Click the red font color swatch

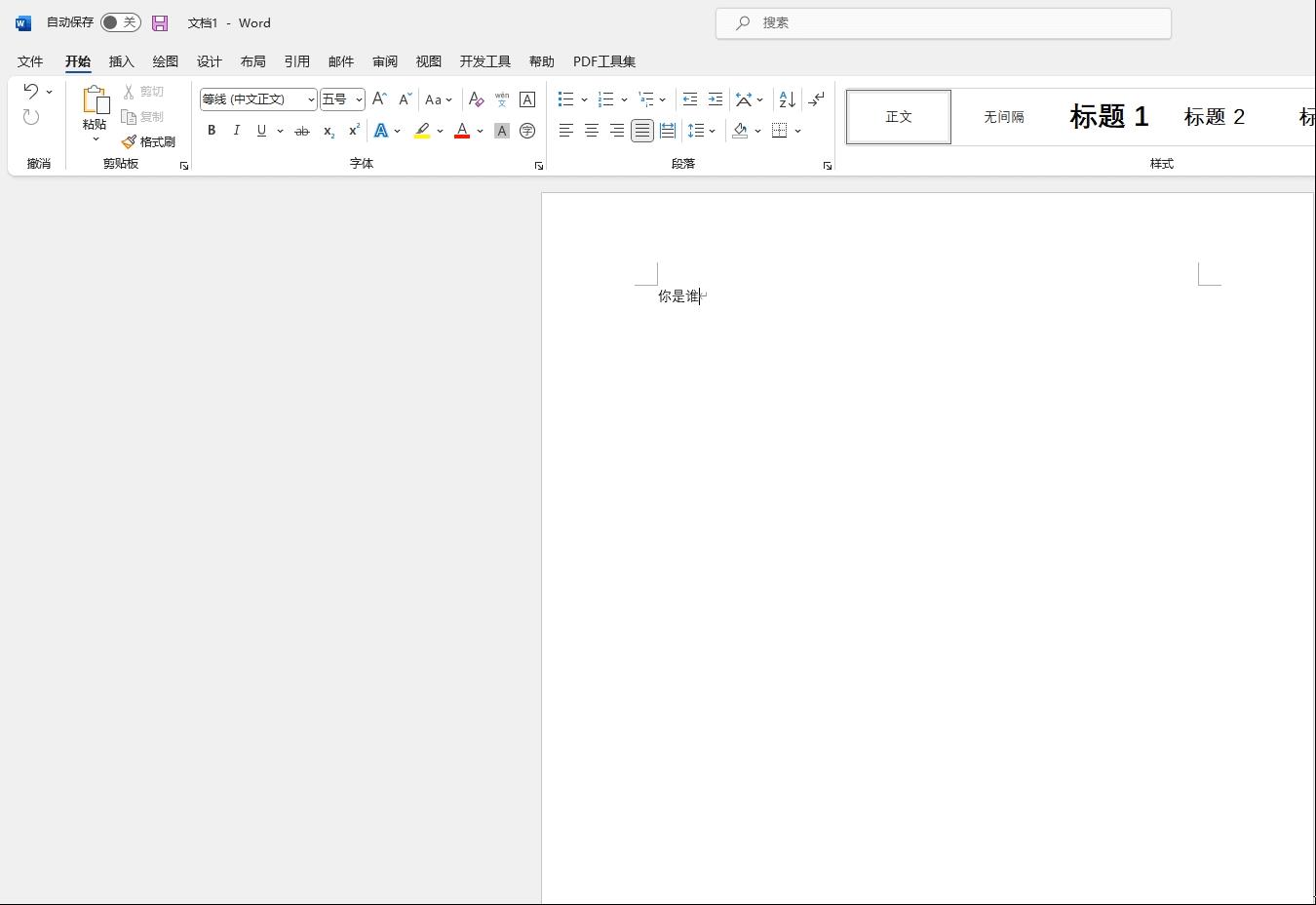tap(462, 131)
